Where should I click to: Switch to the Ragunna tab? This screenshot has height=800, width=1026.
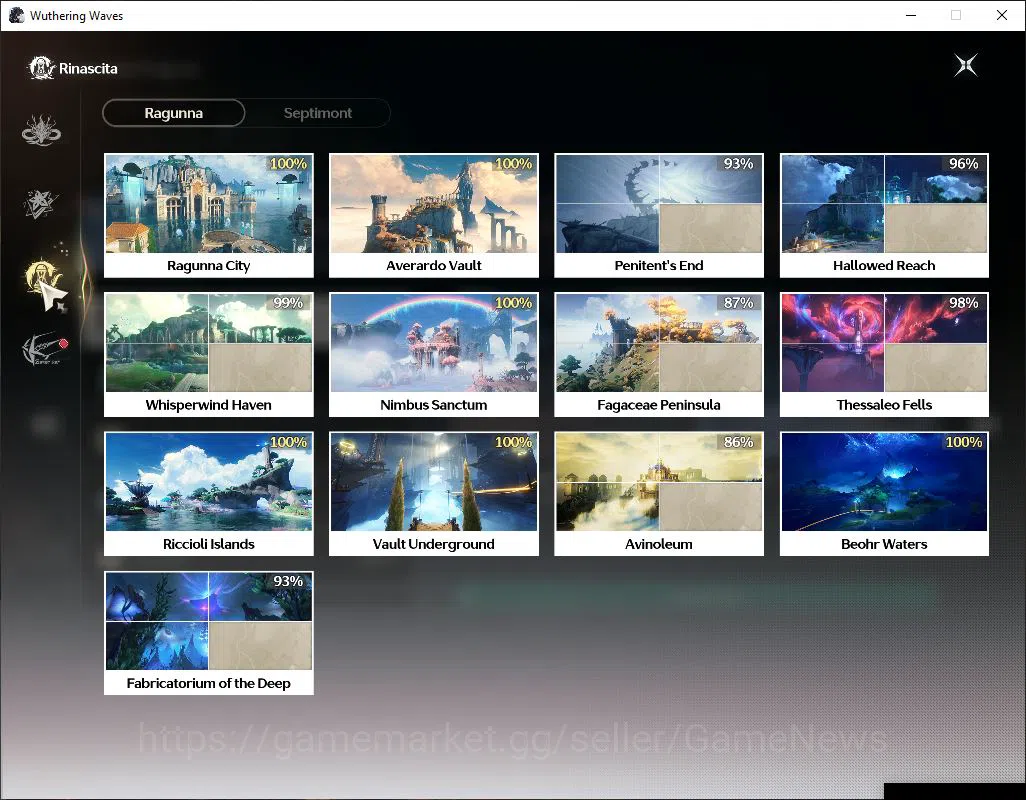coord(173,113)
